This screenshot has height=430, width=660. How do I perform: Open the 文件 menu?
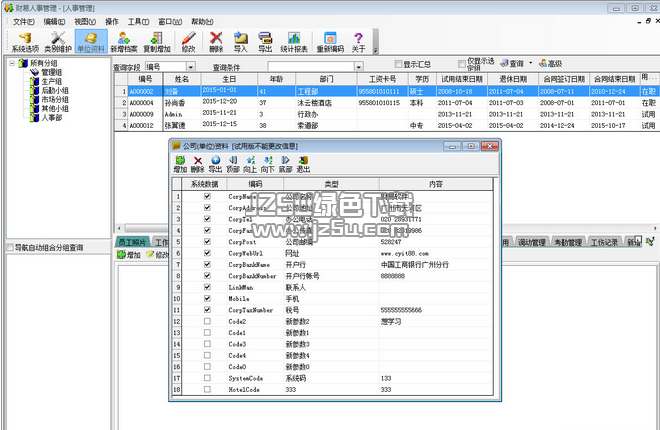(24, 21)
